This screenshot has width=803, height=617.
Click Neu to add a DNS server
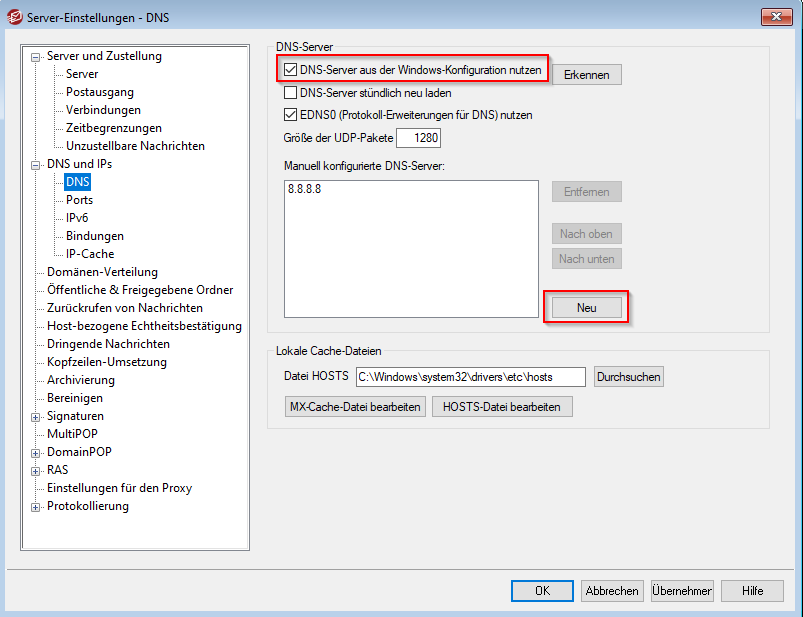pyautogui.click(x=586, y=308)
